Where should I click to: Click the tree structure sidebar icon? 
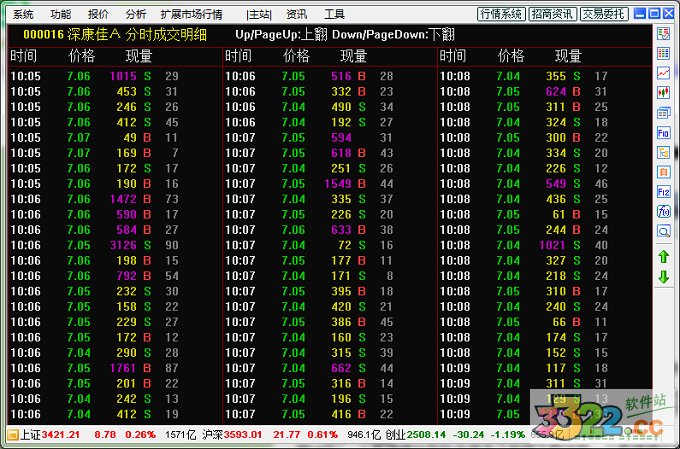tap(663, 153)
